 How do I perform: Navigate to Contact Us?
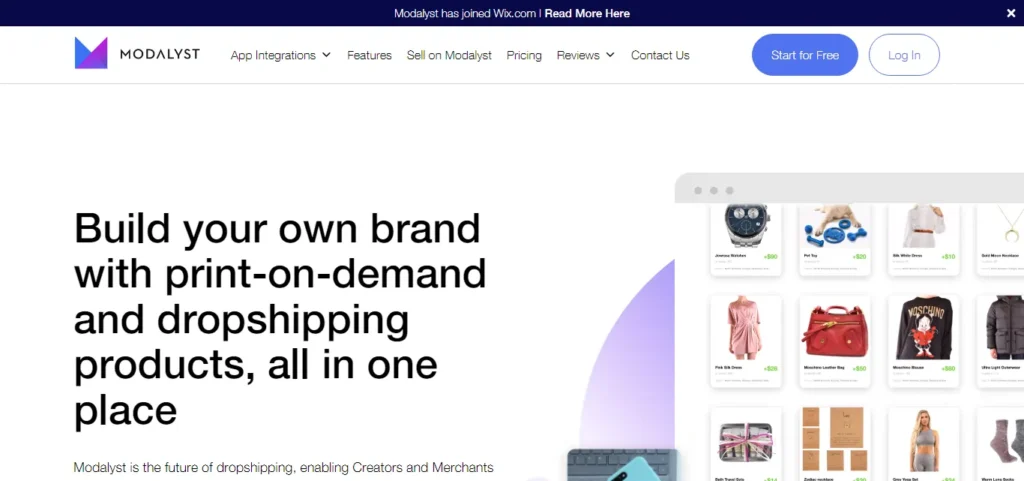[660, 55]
